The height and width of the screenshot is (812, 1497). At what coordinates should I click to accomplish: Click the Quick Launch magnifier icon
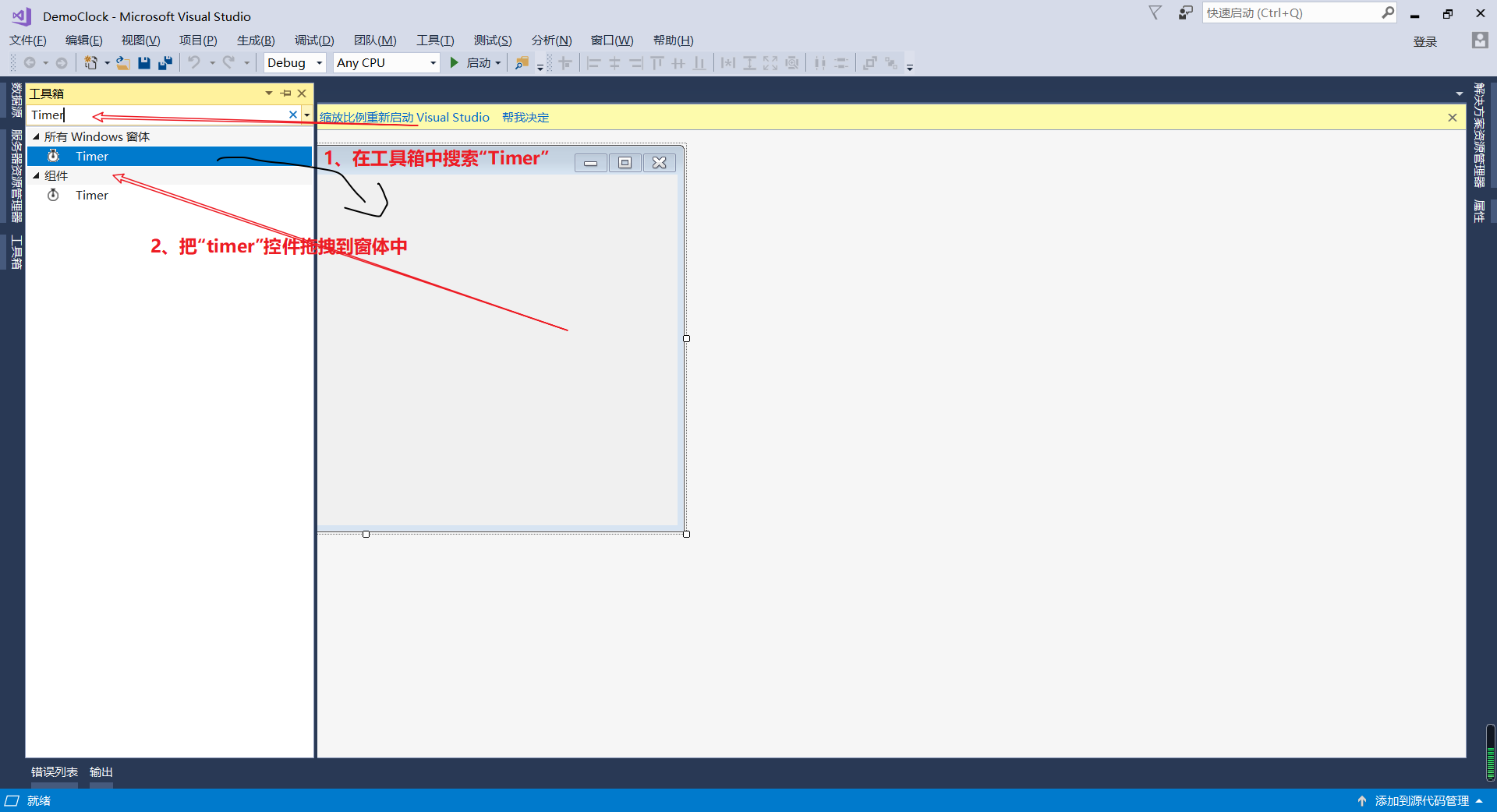(1388, 12)
